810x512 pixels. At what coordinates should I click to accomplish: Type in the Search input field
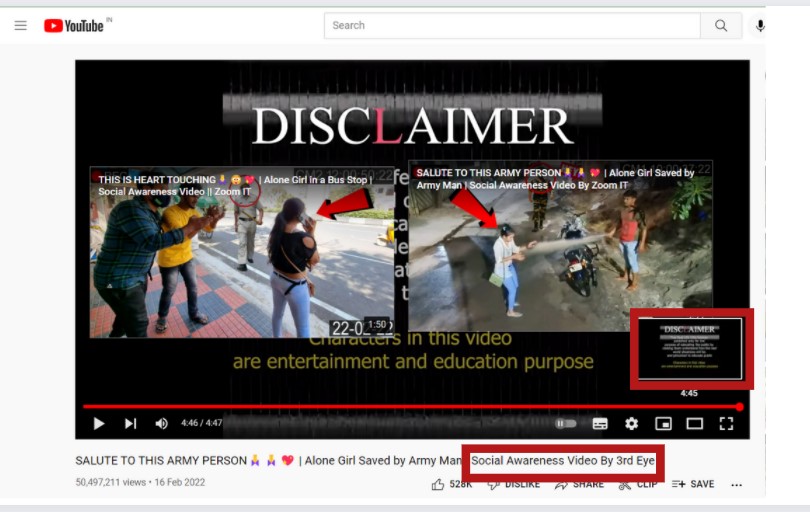[510, 26]
